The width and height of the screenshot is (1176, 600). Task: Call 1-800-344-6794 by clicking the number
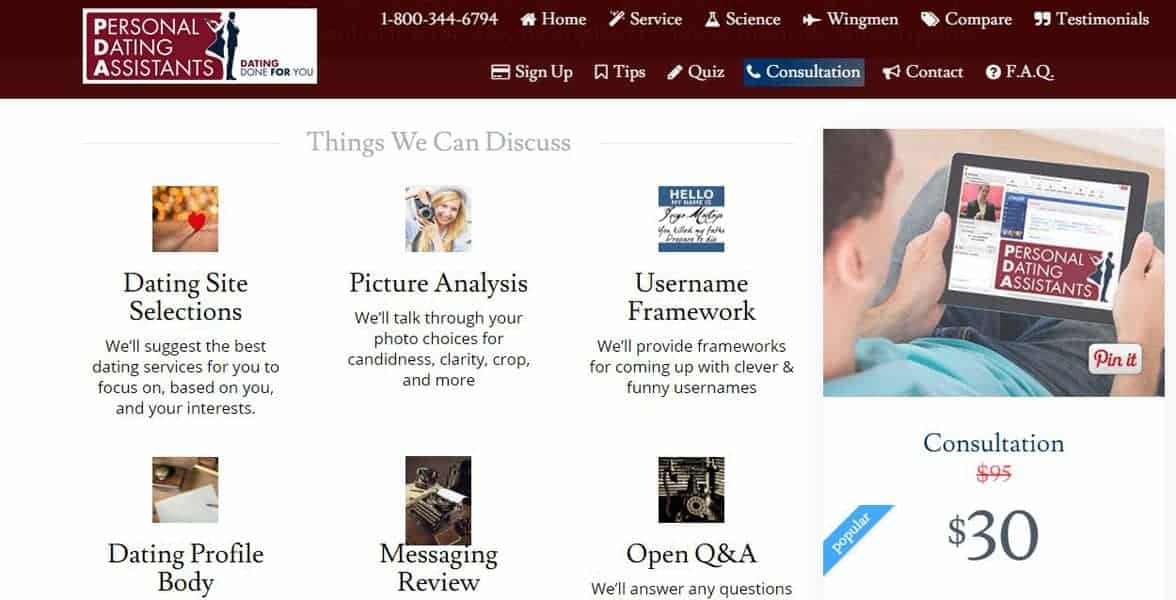click(441, 16)
